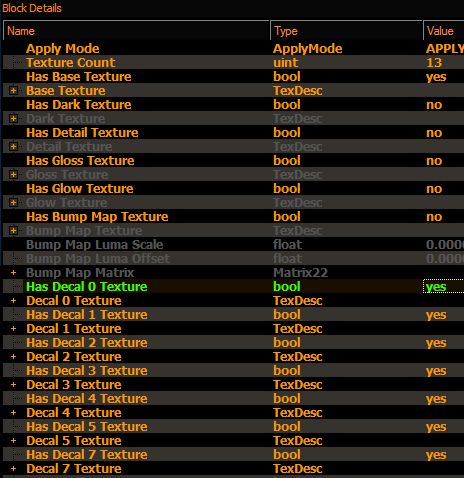This screenshot has height=478, width=464.
Task: Sort by the Type column header
Action: 346,31
